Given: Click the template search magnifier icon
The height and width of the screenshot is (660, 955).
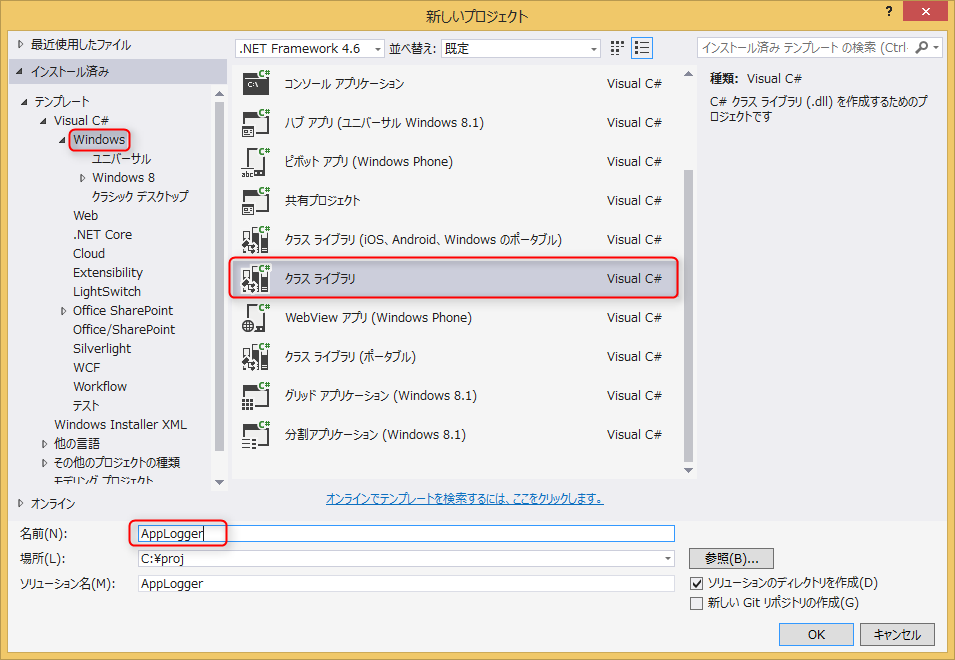Looking at the screenshot, I should (x=922, y=47).
